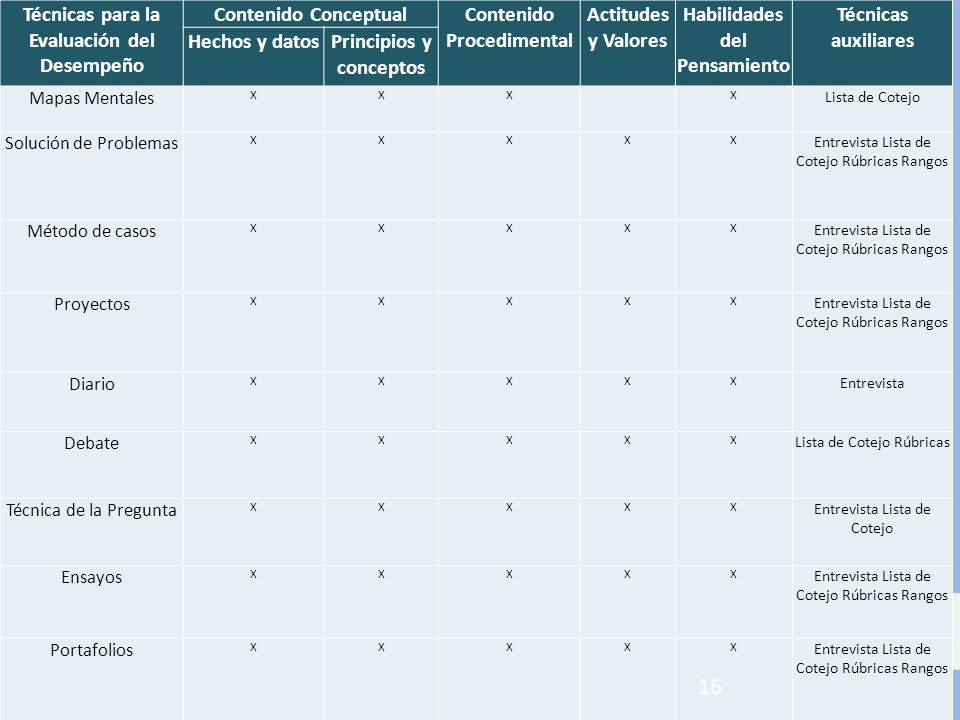Select the 'Portafolios' row label
This screenshot has height=720, width=960.
[92, 650]
